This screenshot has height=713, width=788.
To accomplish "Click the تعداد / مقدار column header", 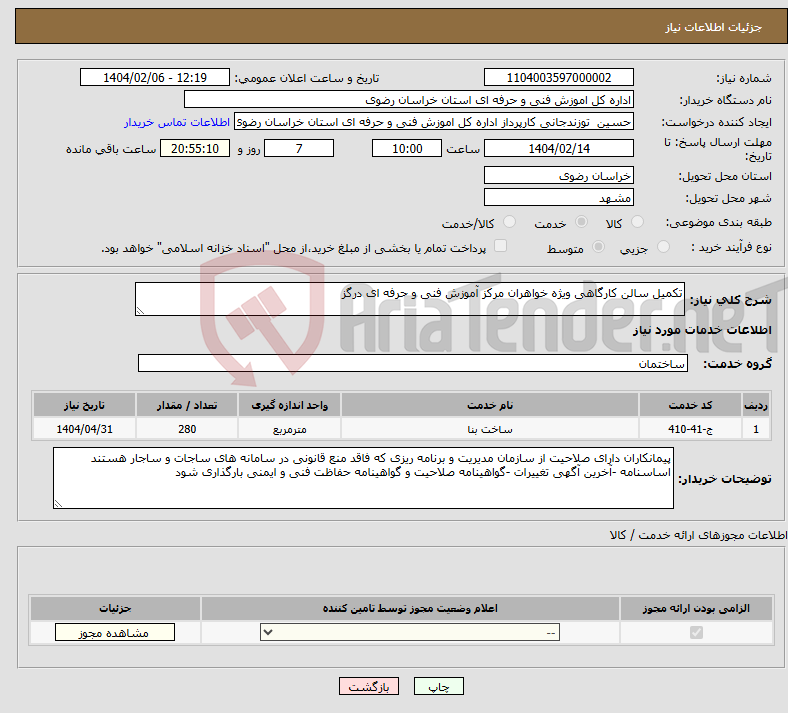I will click(x=187, y=405).
